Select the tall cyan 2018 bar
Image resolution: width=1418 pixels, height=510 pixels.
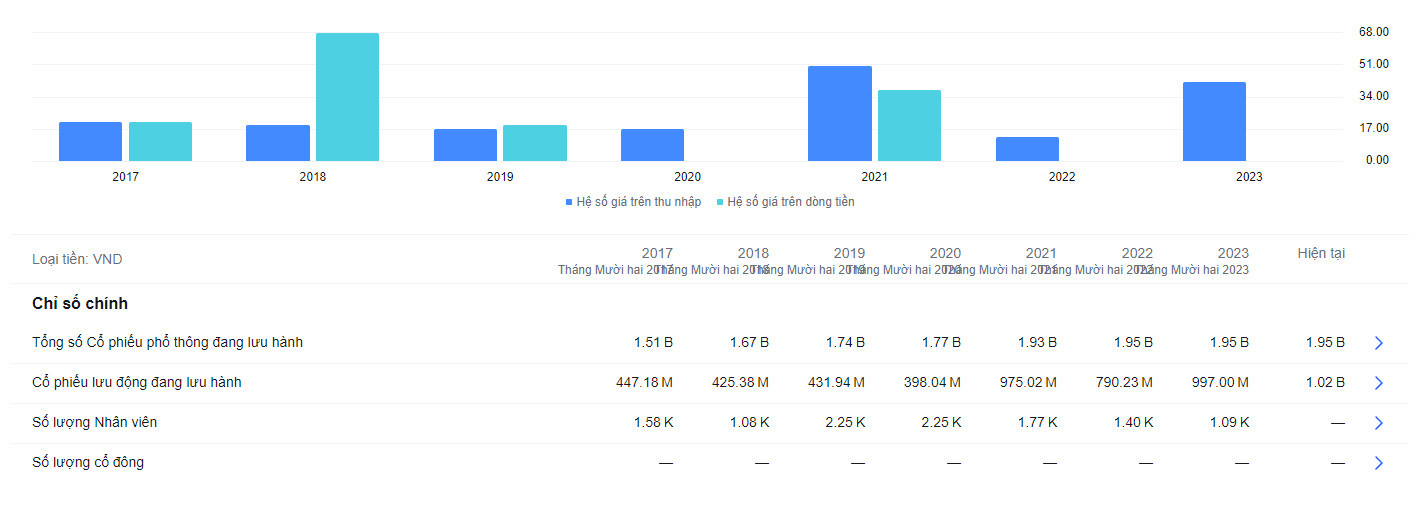click(347, 97)
